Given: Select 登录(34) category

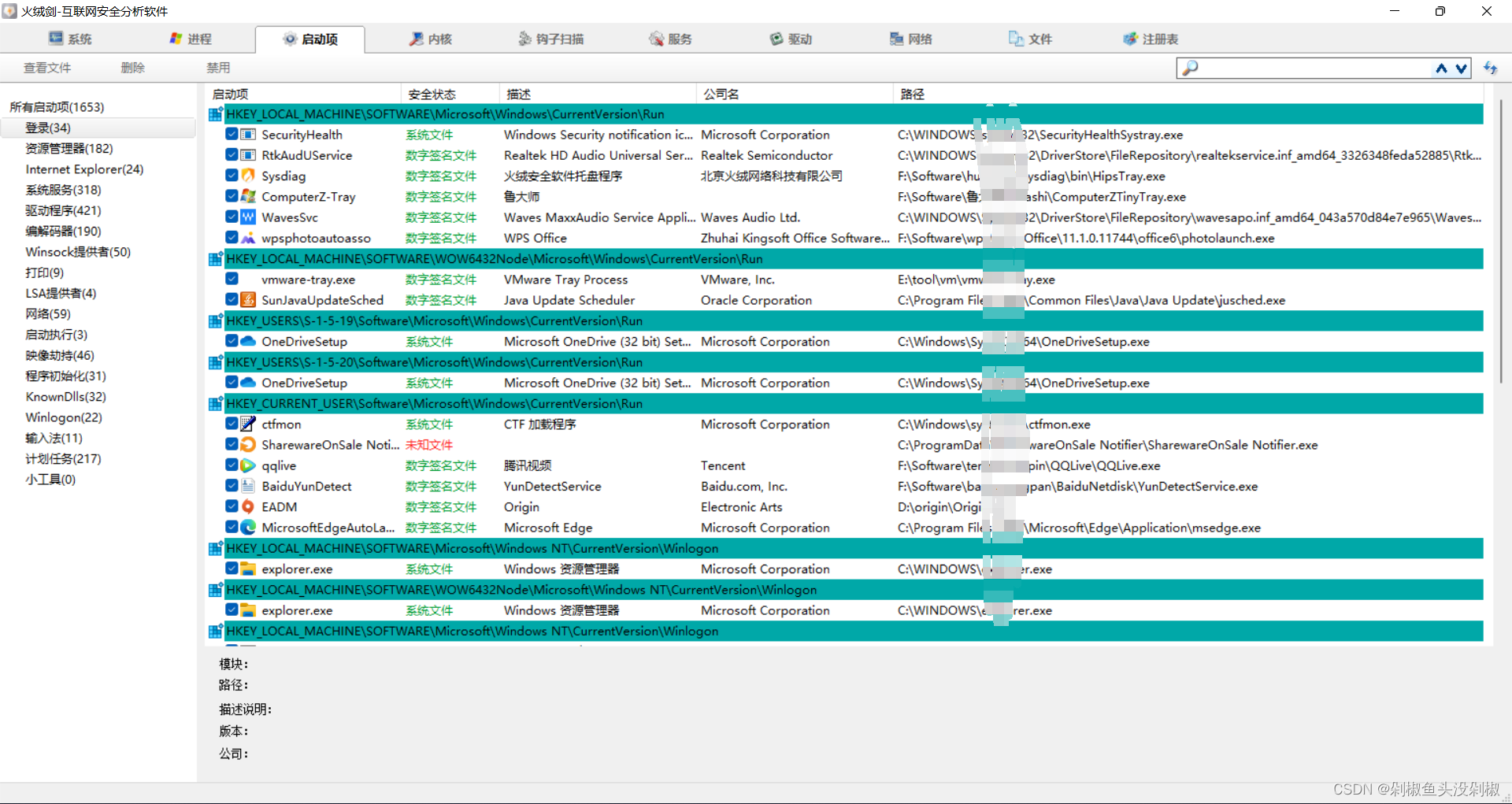Looking at the screenshot, I should pos(48,128).
